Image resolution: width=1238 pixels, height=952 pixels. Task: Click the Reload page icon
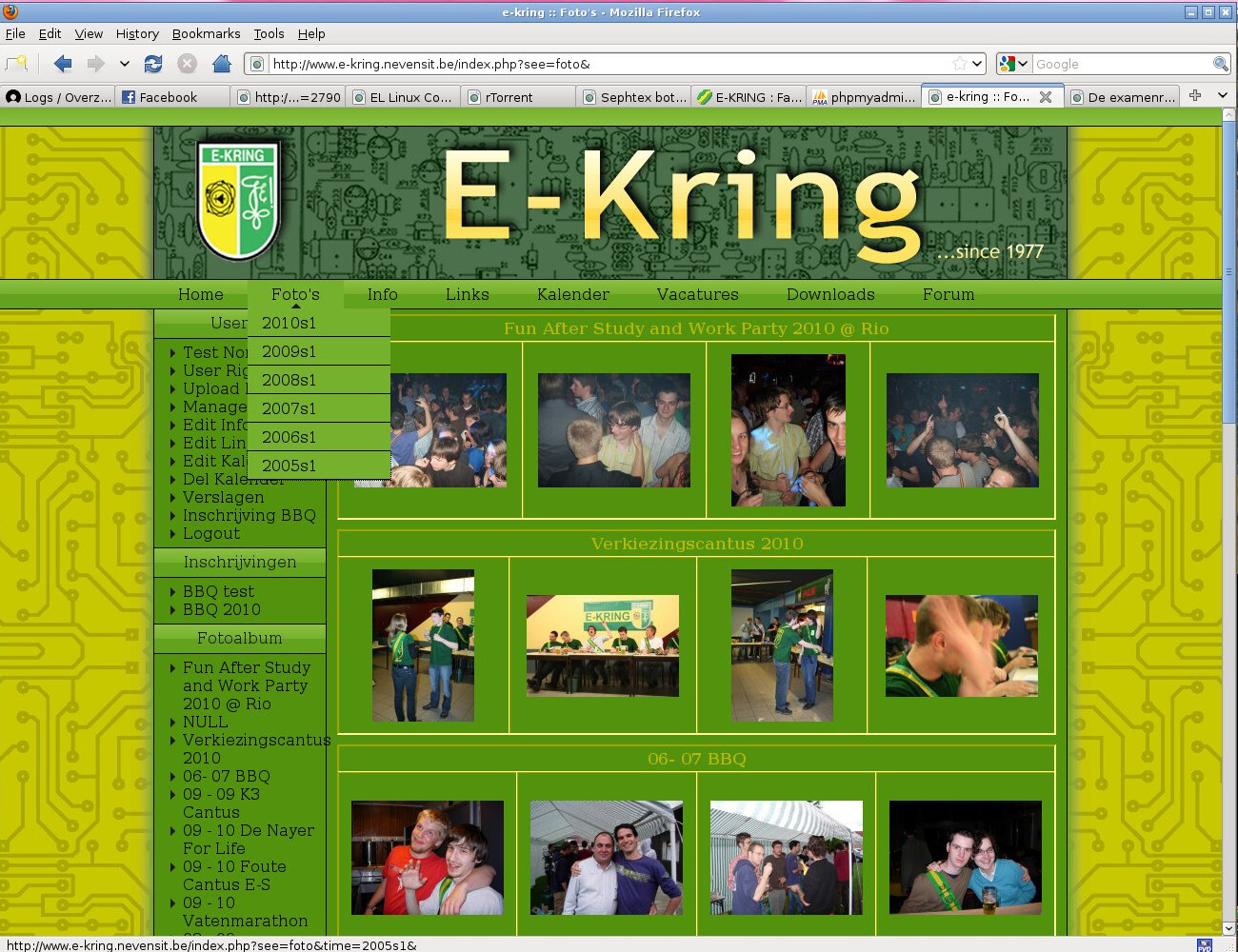pos(152,64)
